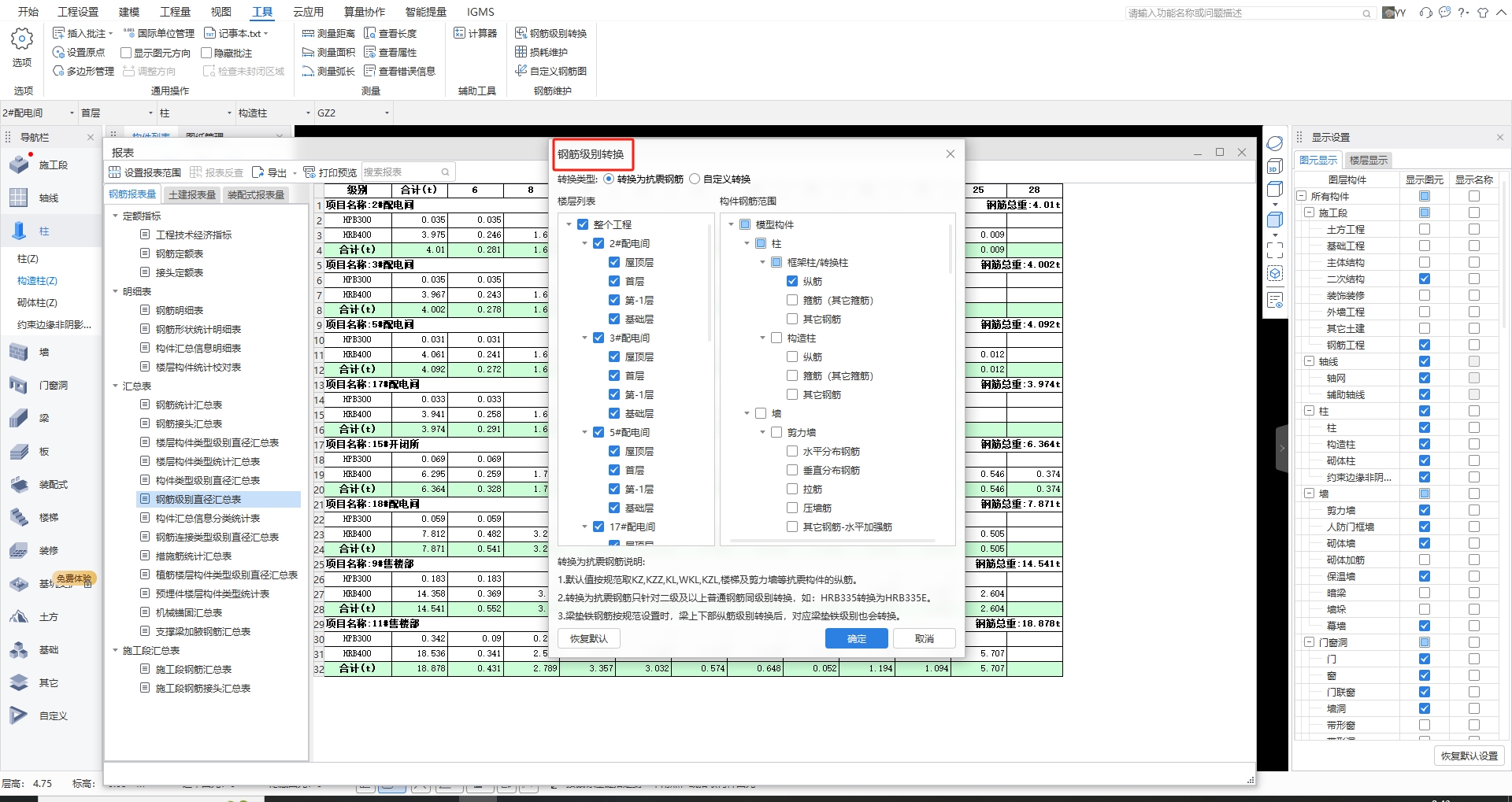
Task: Click 设置报表范围 in report toolbar
Action: pyautogui.click(x=145, y=172)
